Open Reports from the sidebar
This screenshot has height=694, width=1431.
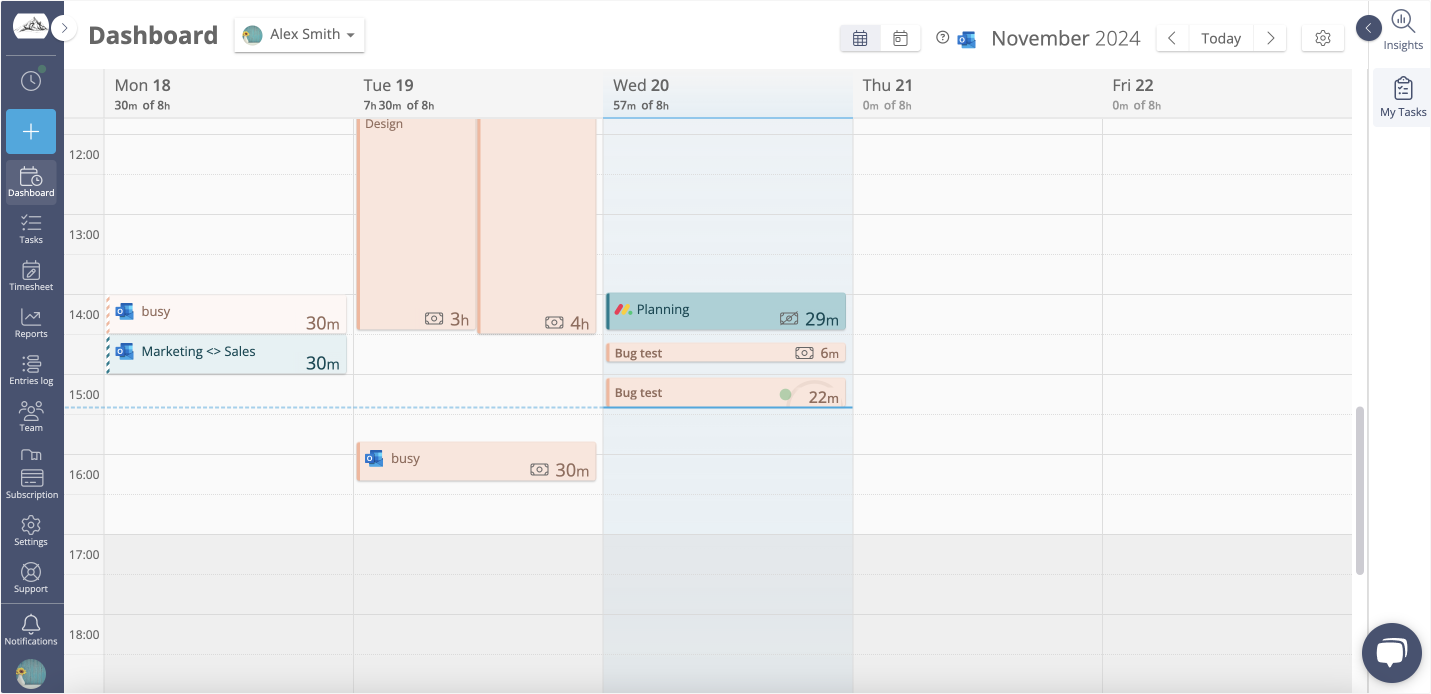(x=31, y=322)
